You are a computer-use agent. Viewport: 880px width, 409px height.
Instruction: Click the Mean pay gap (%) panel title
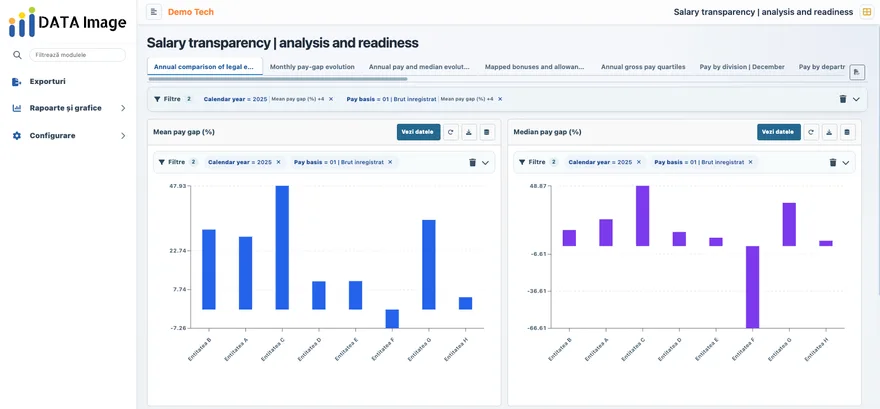(184, 132)
